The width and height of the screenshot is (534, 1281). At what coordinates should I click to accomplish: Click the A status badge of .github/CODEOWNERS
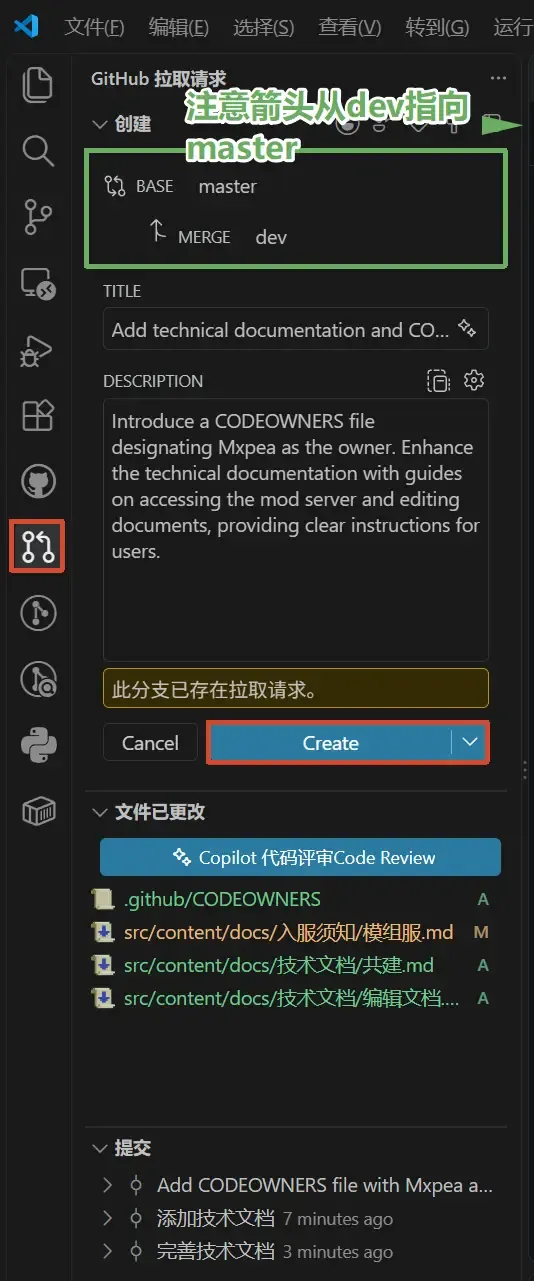483,899
